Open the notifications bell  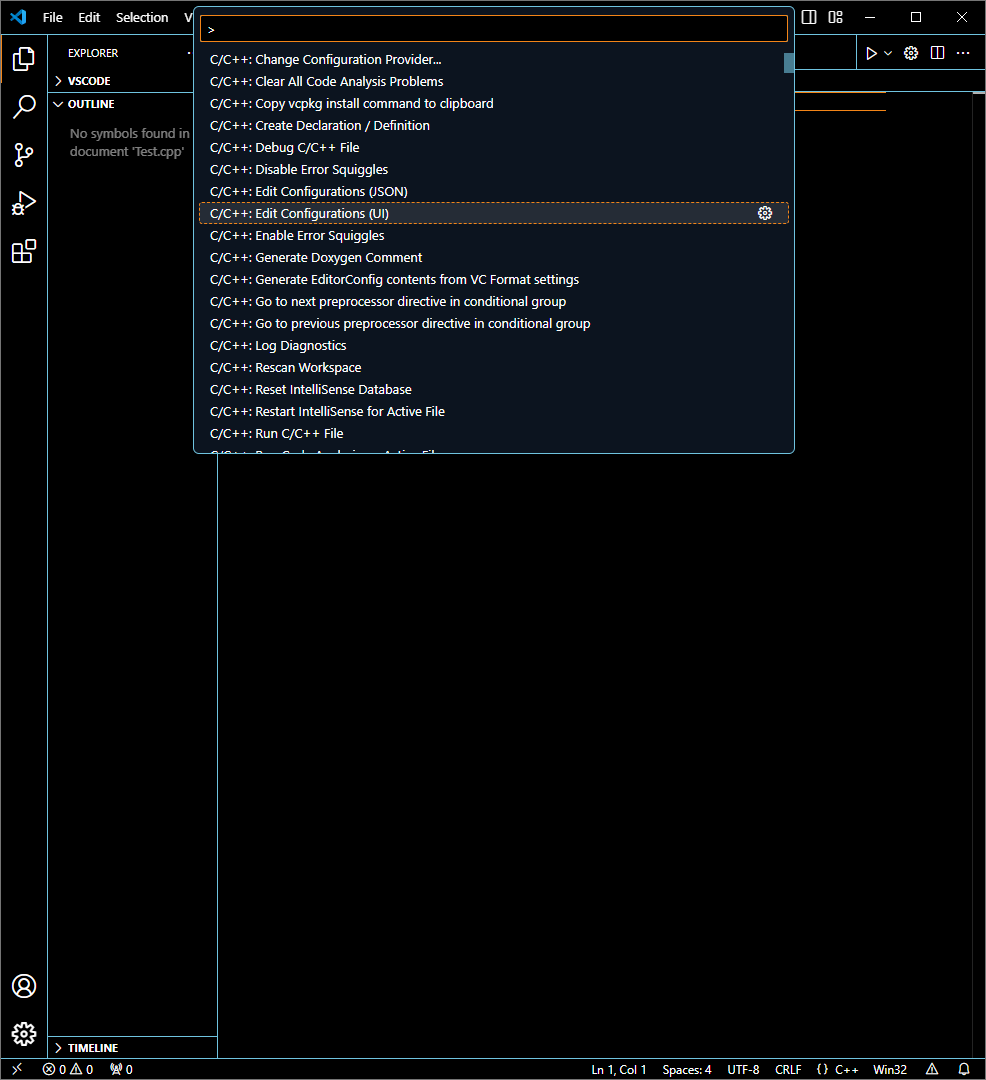[x=964, y=1069]
